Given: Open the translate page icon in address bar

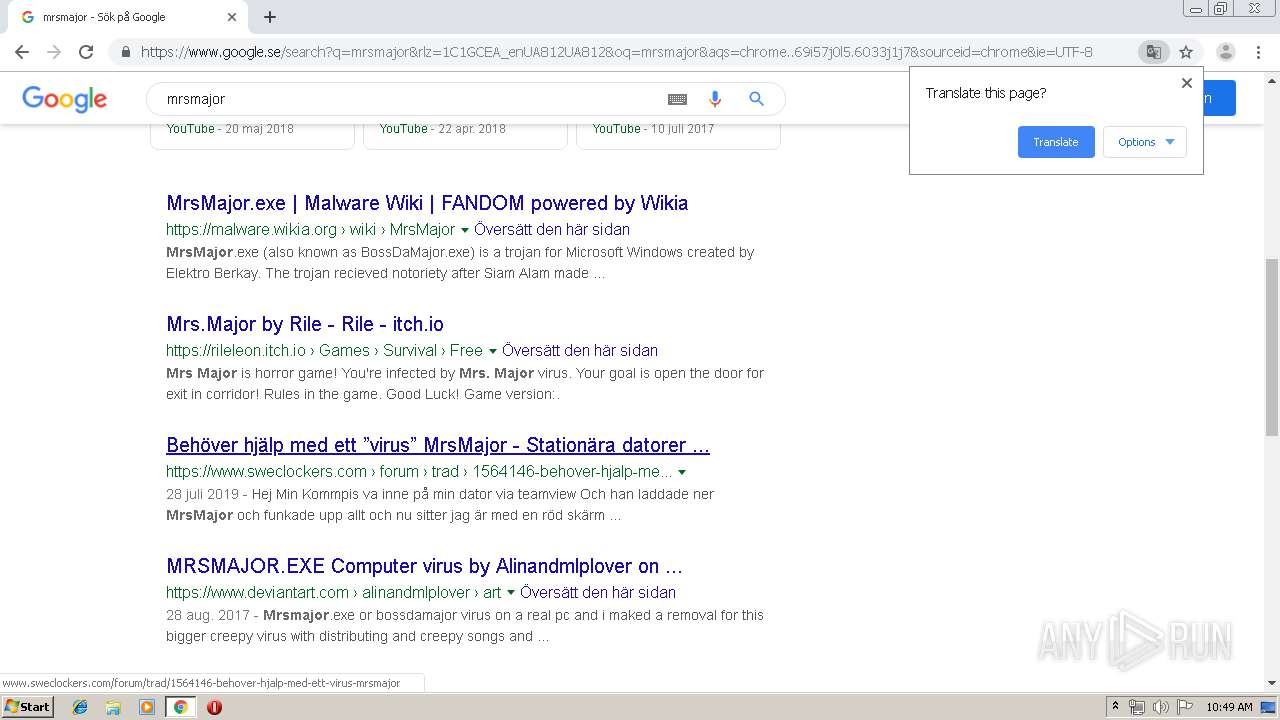Looking at the screenshot, I should click(x=1153, y=52).
